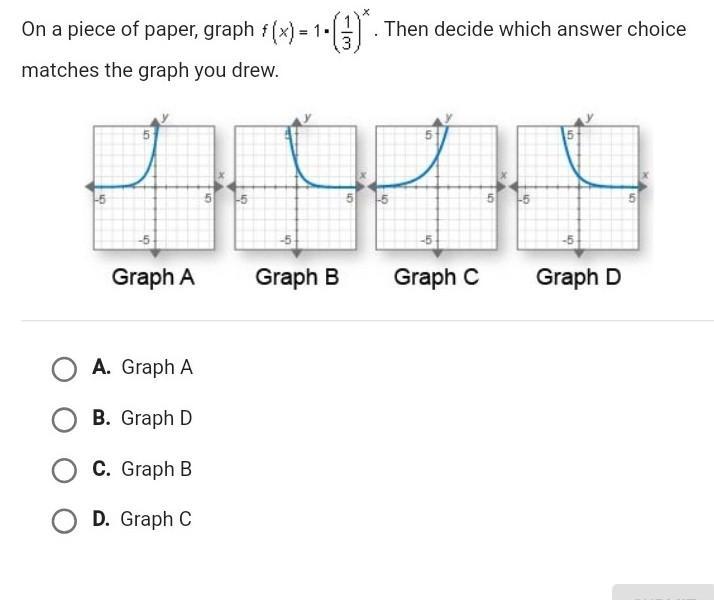Click the f(x) formula in the question
This screenshot has height=600, width=714.
pos(318,30)
